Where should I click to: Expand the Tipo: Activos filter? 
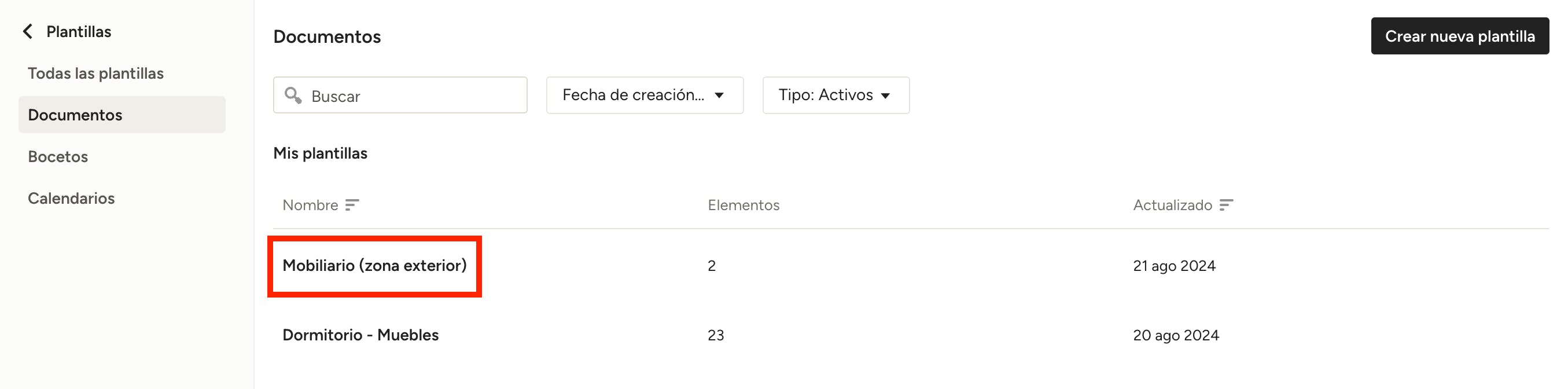tap(835, 95)
